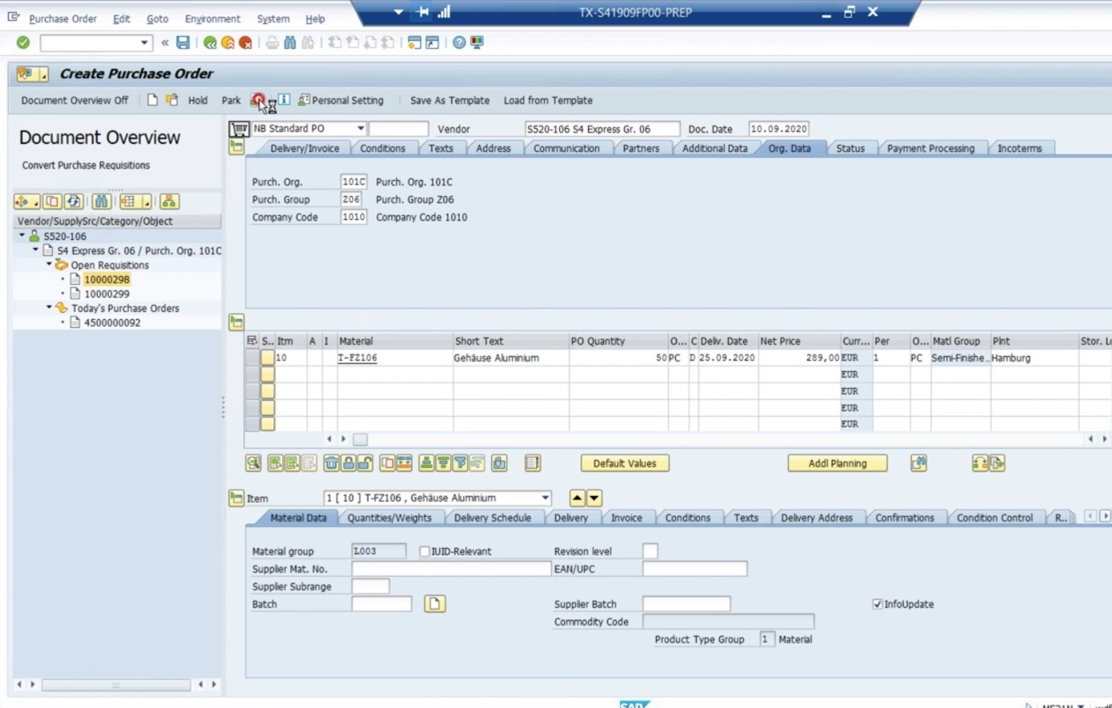Open the command field dropdown arrow

click(x=144, y=43)
